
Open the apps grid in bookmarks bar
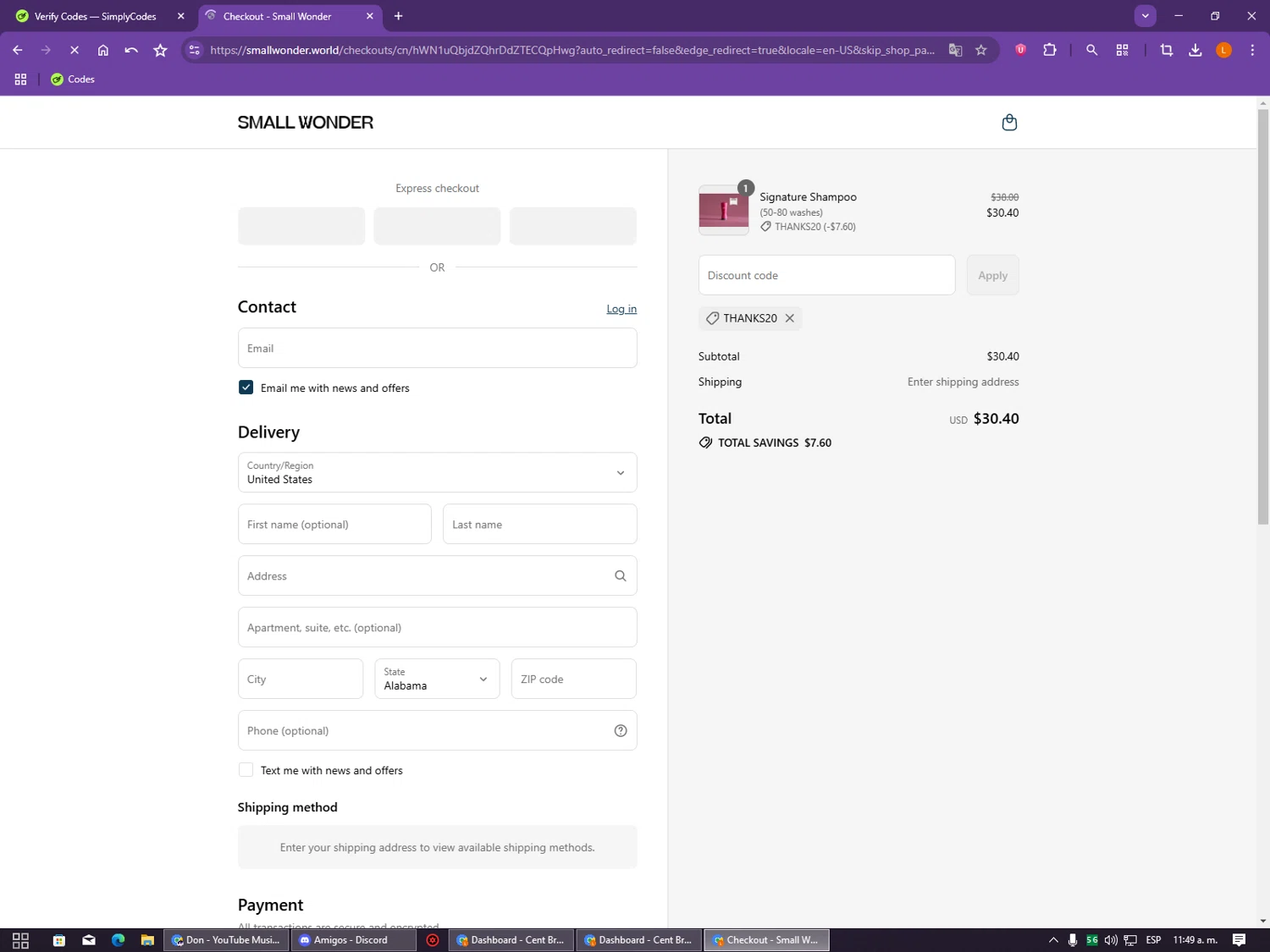[21, 79]
